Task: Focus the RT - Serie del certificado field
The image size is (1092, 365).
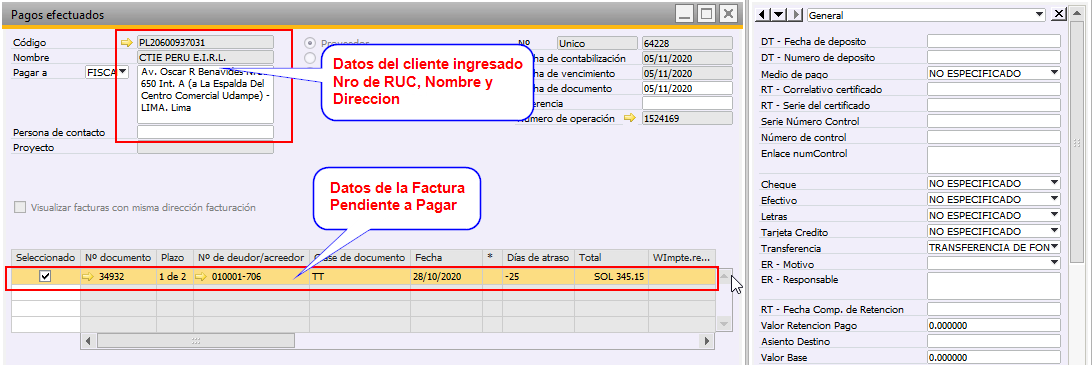Action: point(994,105)
